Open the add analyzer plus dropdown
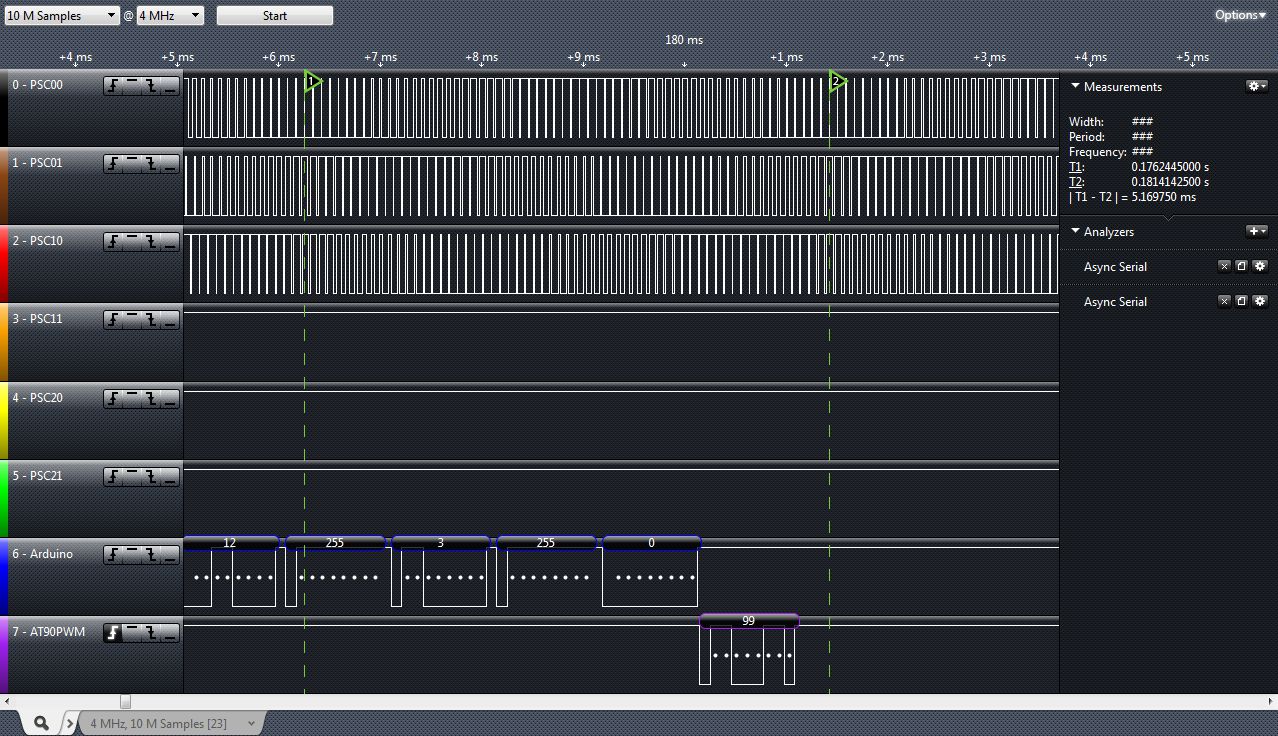Image resolution: width=1278 pixels, height=736 pixels. [1256, 231]
